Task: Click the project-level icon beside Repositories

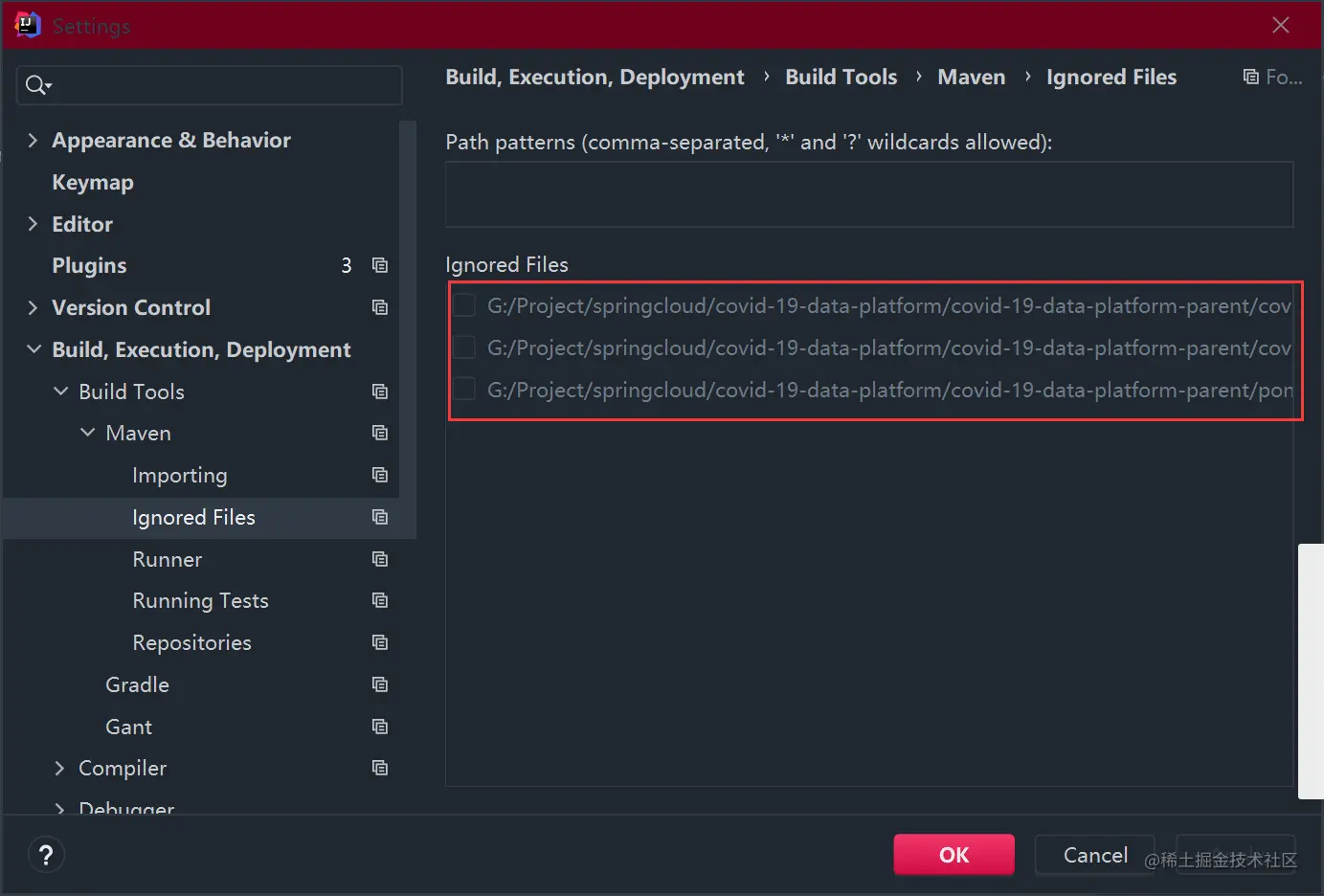Action: point(380,642)
